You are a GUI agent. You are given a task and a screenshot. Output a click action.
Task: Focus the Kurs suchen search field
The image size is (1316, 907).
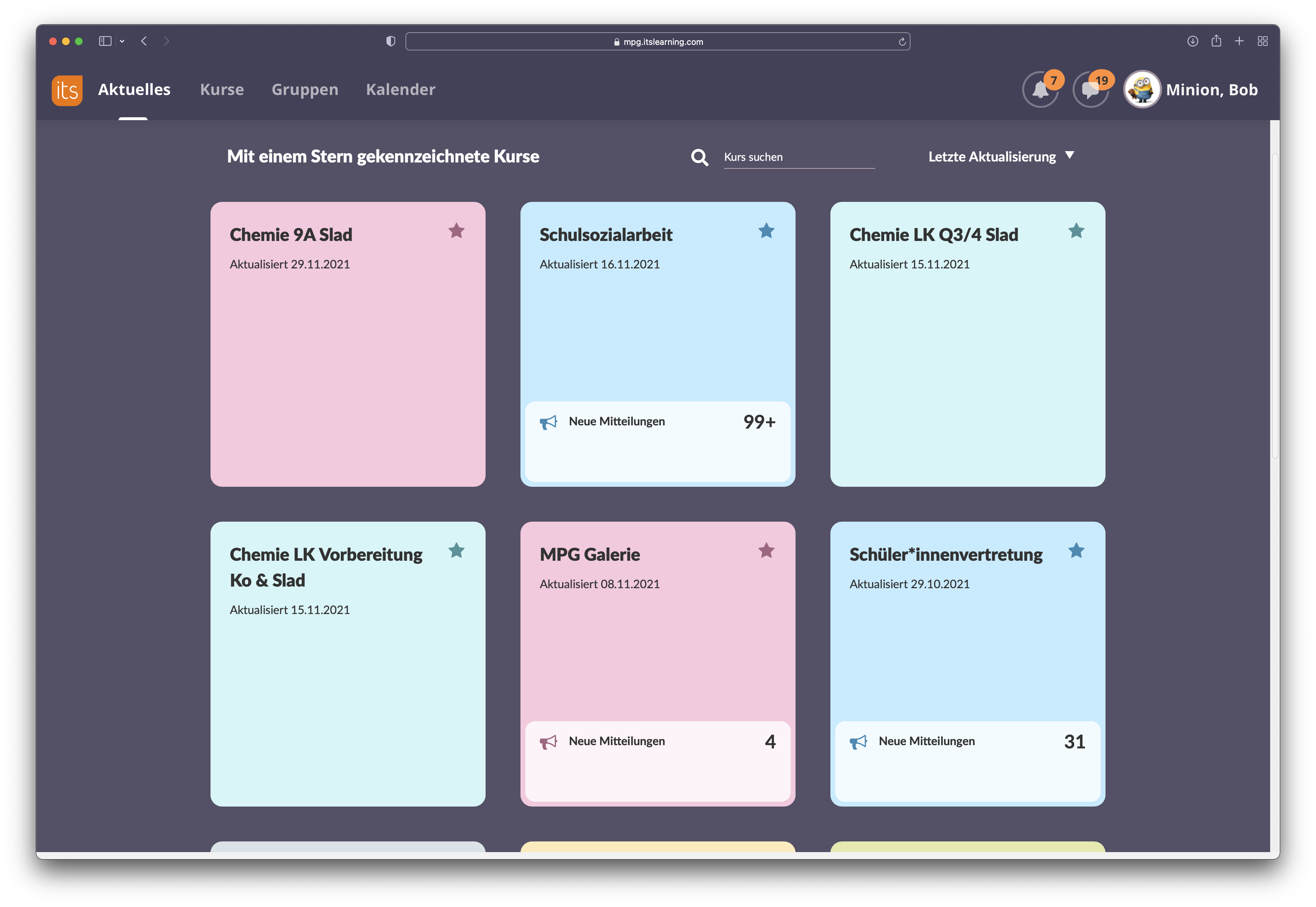[x=798, y=157]
